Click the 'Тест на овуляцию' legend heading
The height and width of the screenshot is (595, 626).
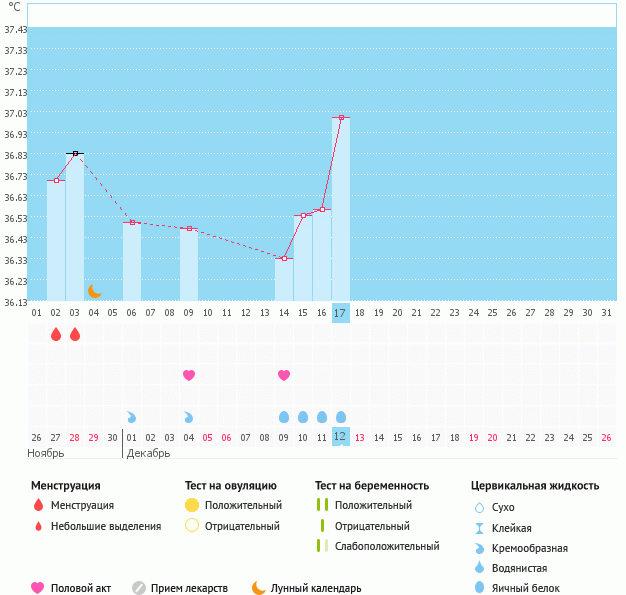pyautogui.click(x=231, y=486)
